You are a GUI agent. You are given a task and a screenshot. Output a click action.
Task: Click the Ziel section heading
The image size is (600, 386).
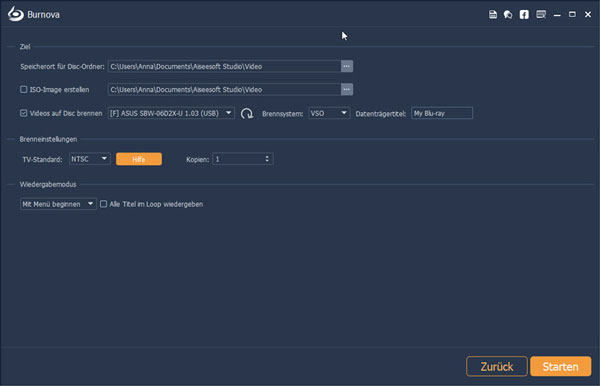[x=25, y=46]
